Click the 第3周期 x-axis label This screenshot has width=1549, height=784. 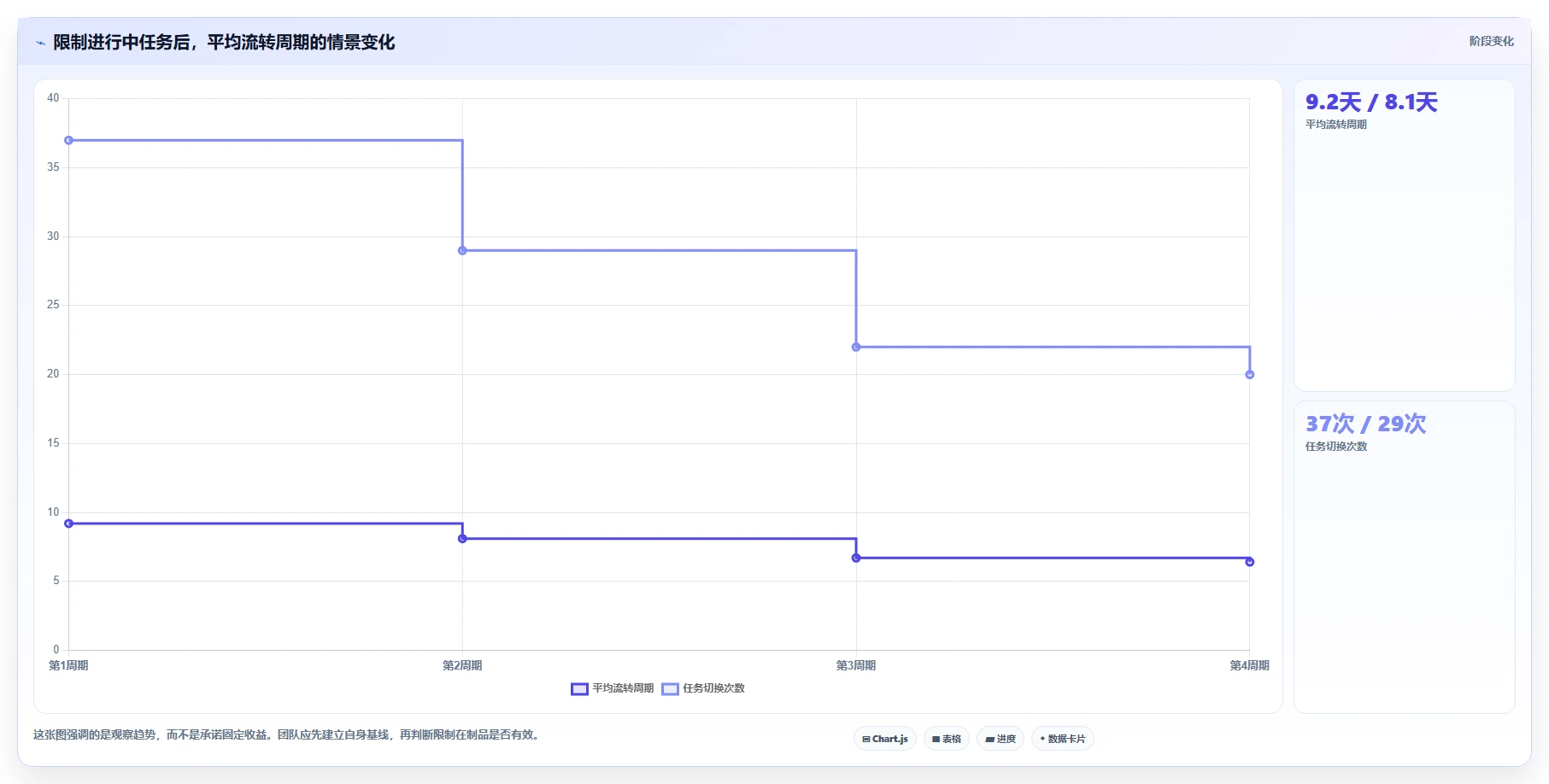pyautogui.click(x=855, y=665)
